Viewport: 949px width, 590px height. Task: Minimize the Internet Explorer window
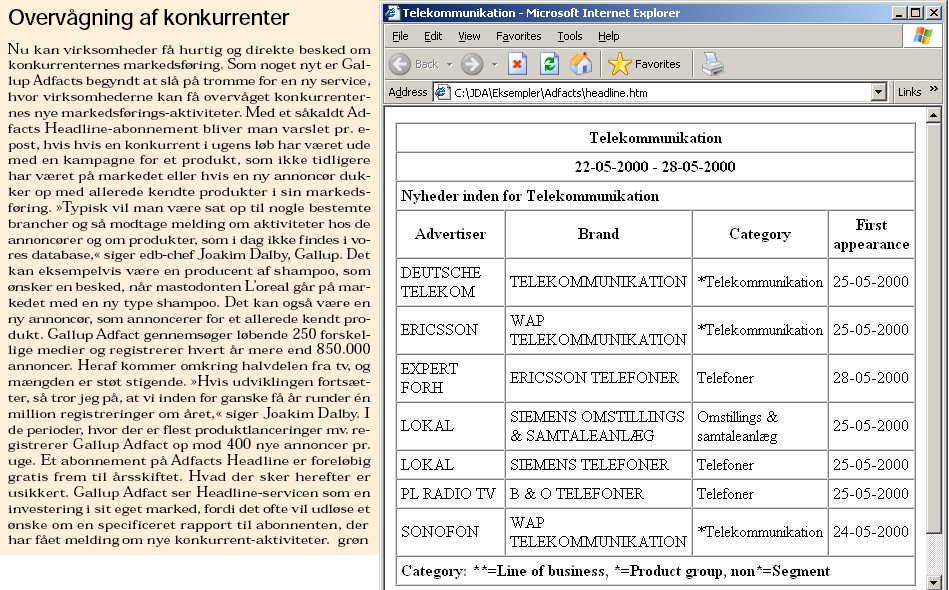[899, 13]
